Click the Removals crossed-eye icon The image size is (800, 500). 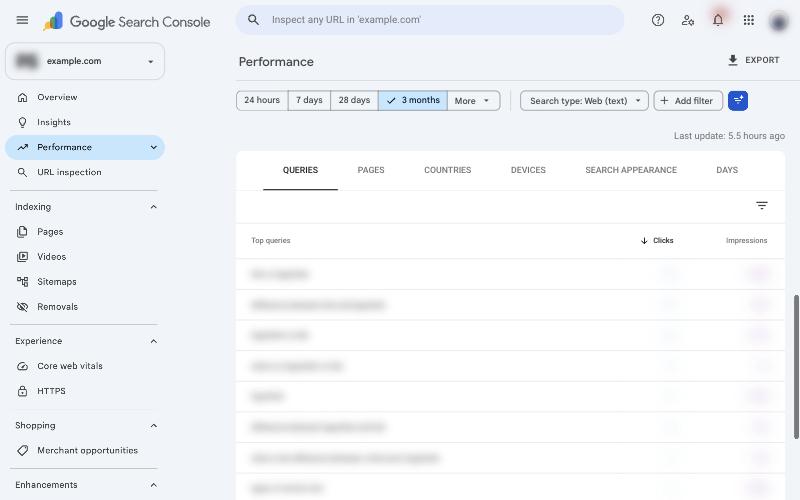(22, 307)
